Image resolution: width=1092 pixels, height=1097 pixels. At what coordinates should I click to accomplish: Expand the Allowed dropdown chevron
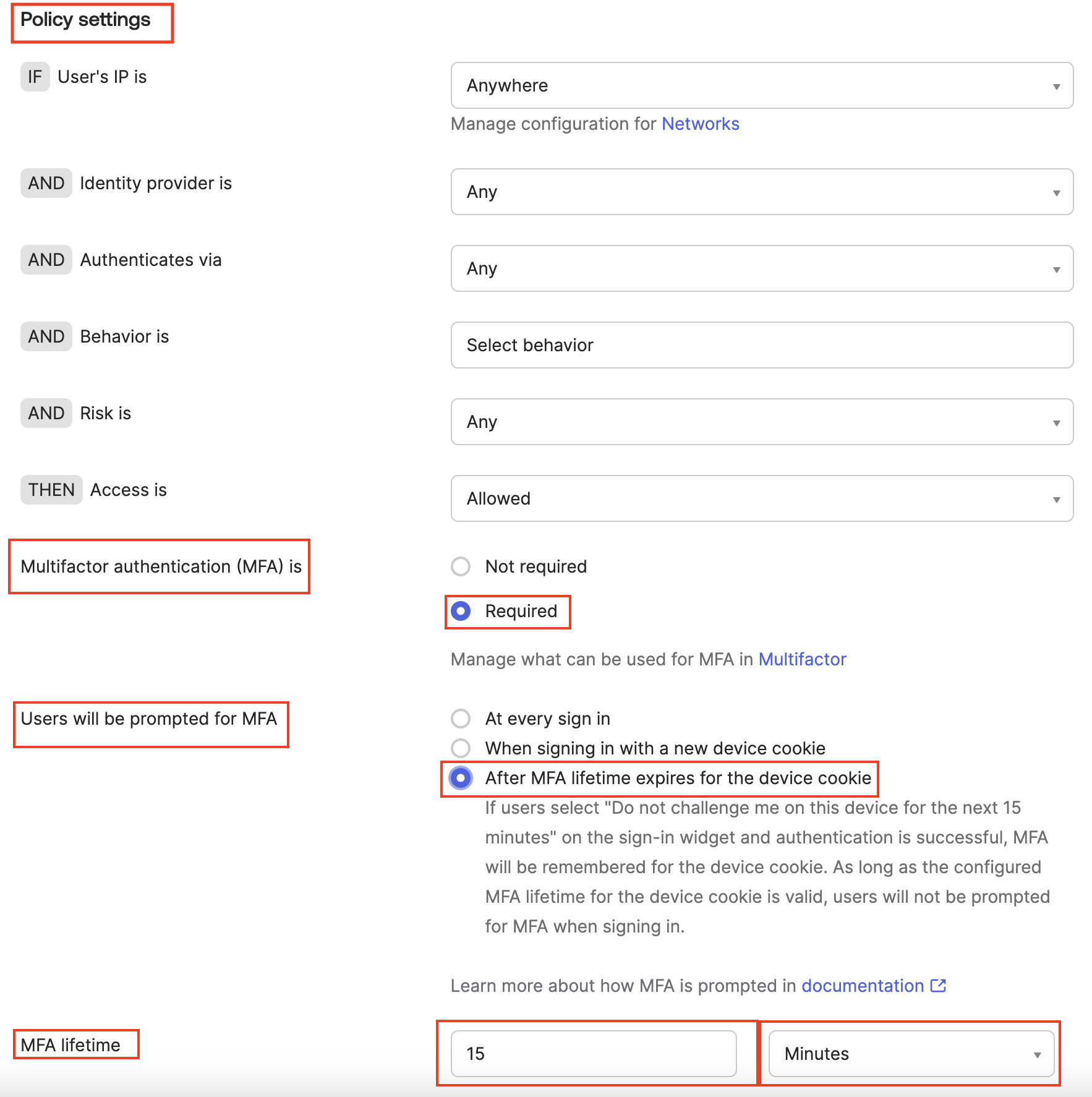[x=1056, y=498]
